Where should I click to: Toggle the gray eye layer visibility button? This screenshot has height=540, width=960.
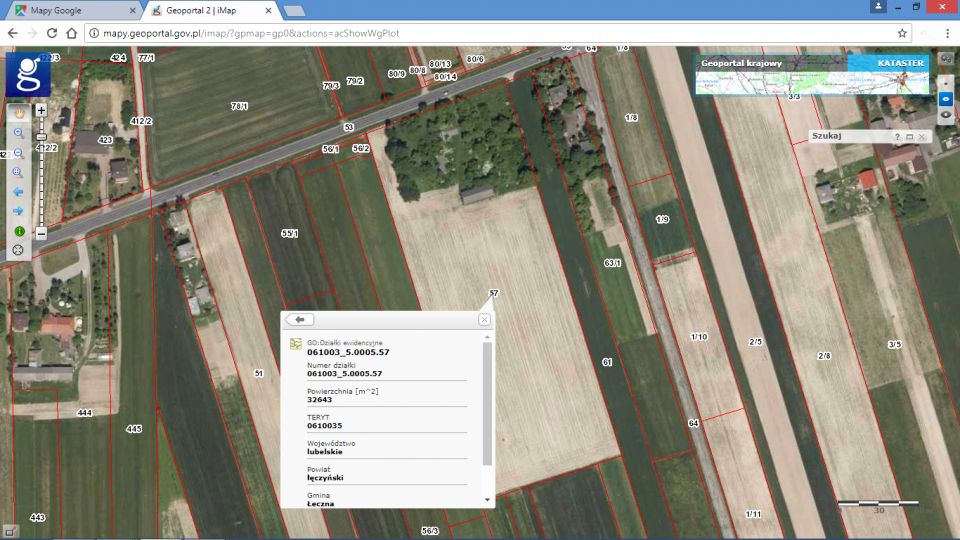pyautogui.click(x=946, y=115)
